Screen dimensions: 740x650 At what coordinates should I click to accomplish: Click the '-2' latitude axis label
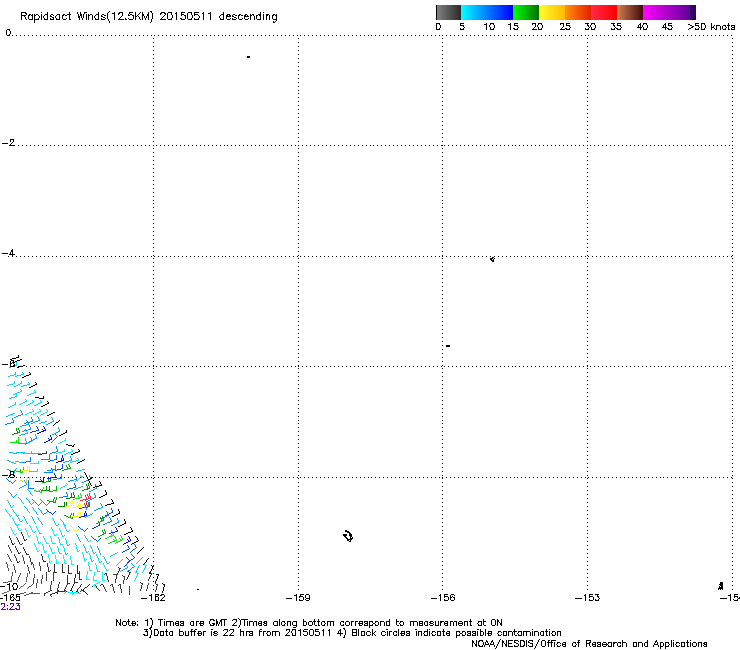8,143
